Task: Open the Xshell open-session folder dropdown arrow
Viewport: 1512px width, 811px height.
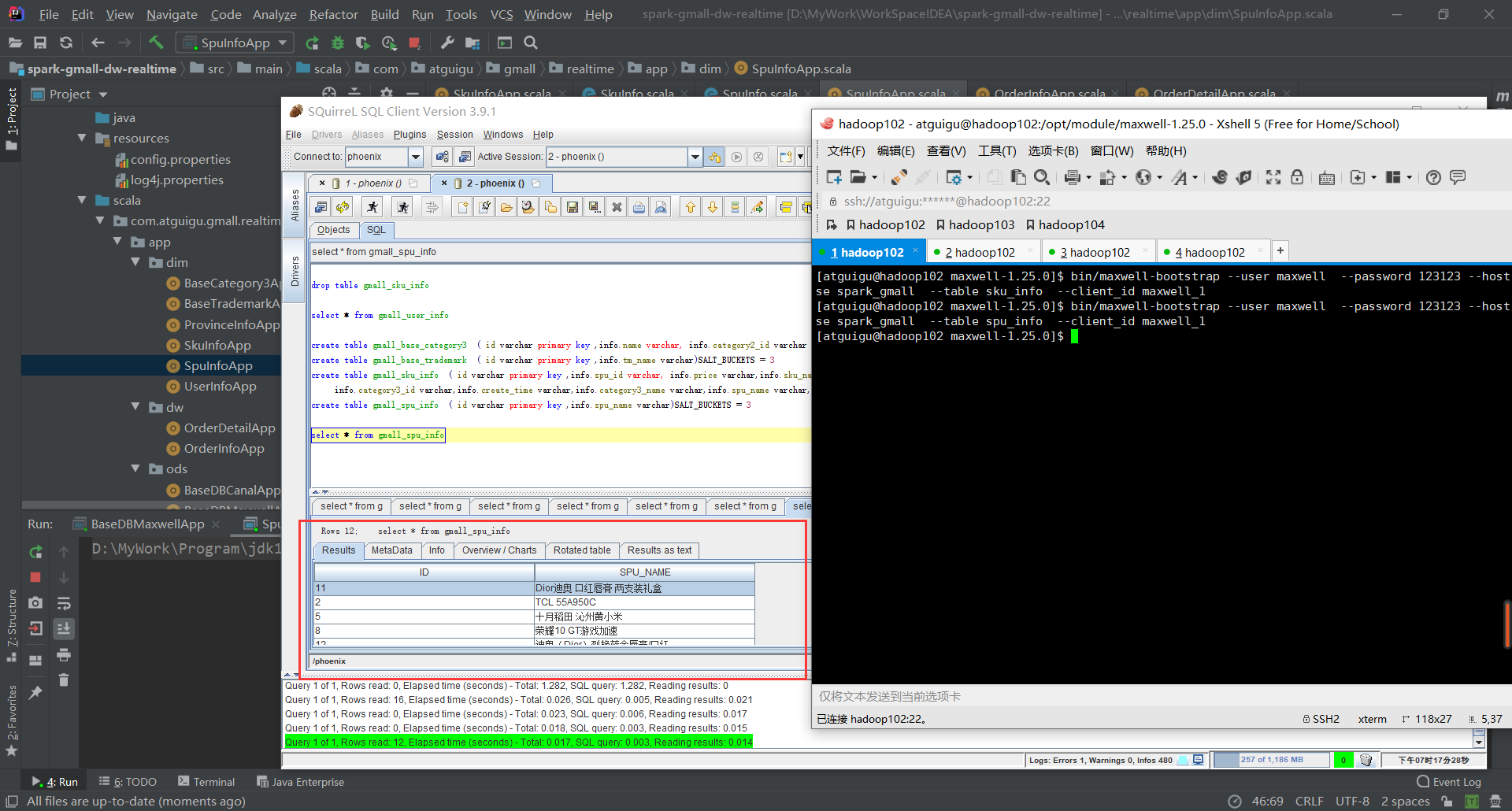Action: click(875, 178)
